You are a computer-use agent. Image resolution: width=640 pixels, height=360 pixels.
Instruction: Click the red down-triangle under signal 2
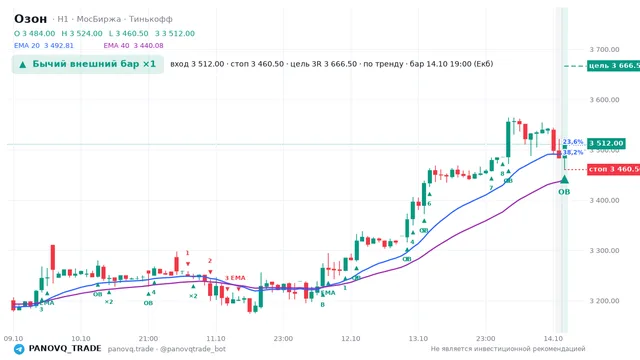[x=210, y=272]
